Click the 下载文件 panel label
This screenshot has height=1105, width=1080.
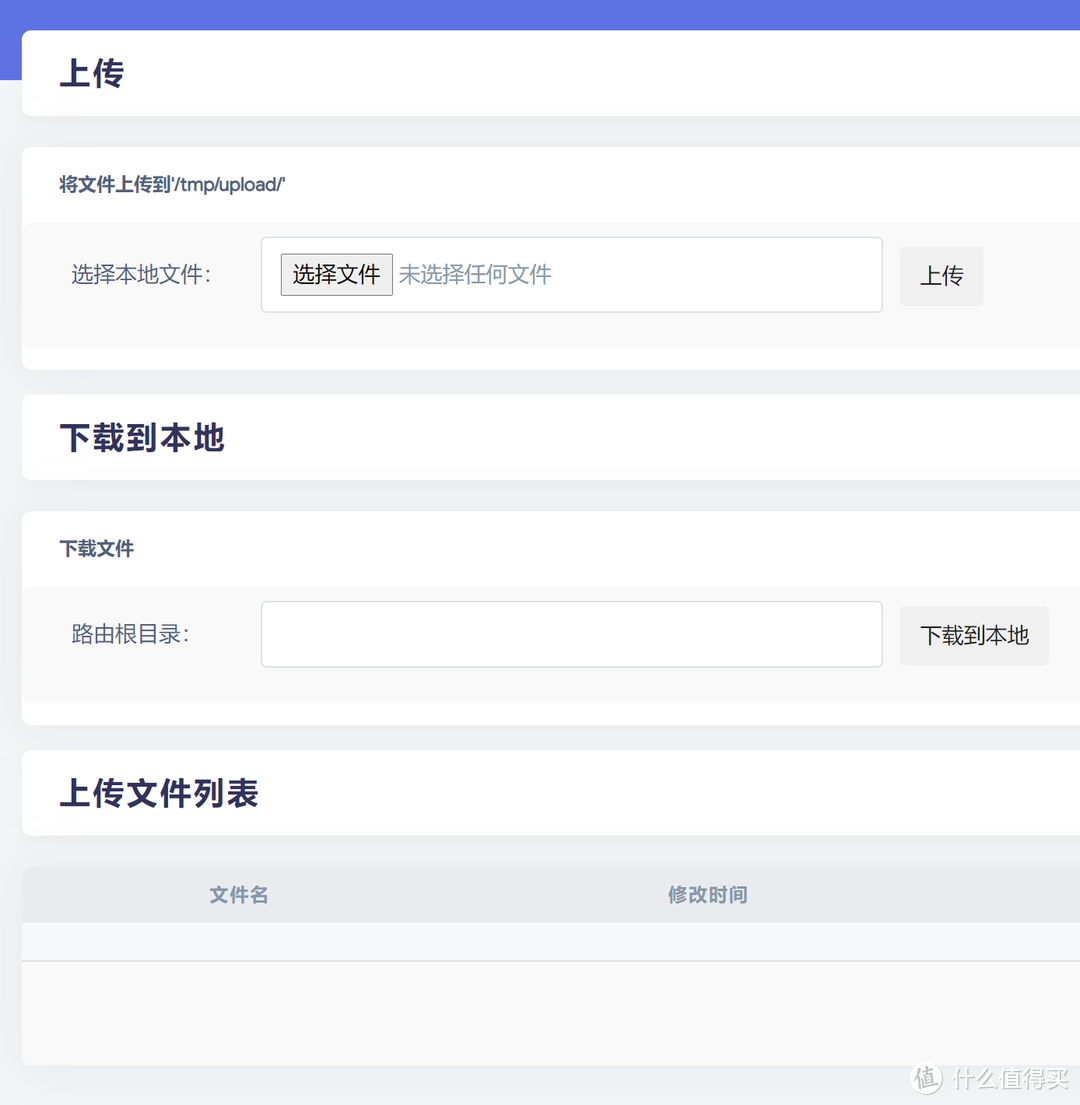96,548
